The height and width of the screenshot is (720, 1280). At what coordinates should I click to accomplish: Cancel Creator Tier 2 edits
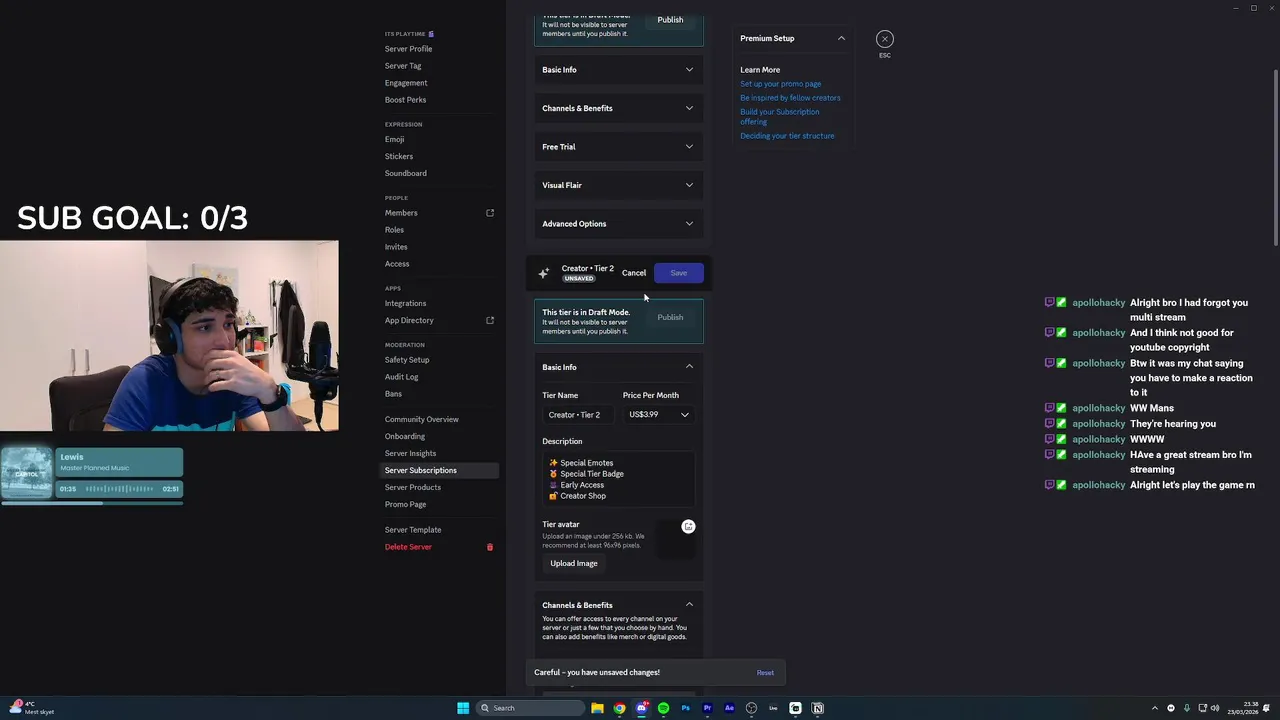(x=634, y=273)
